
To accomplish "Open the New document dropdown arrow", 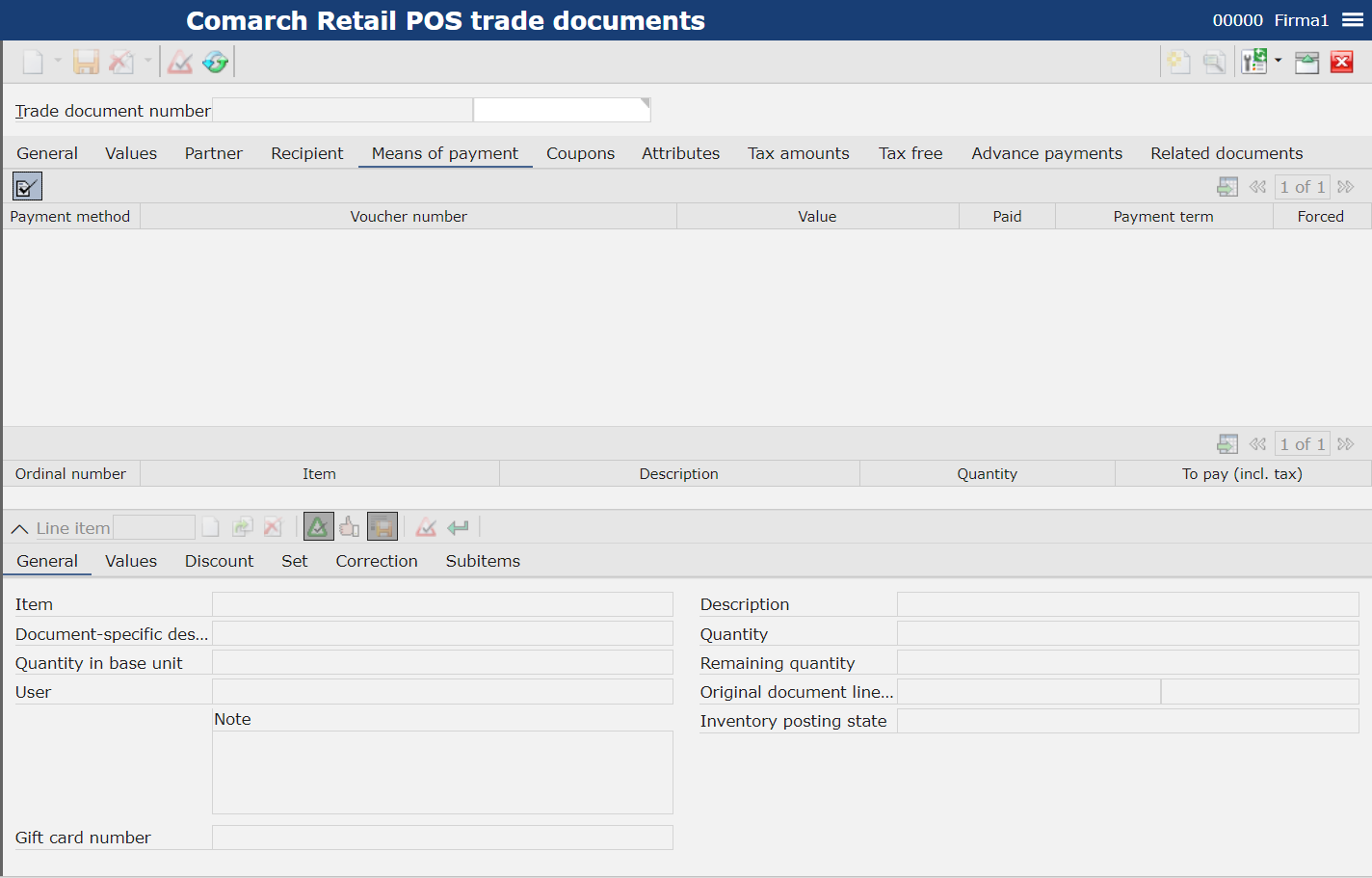I will tap(58, 61).
